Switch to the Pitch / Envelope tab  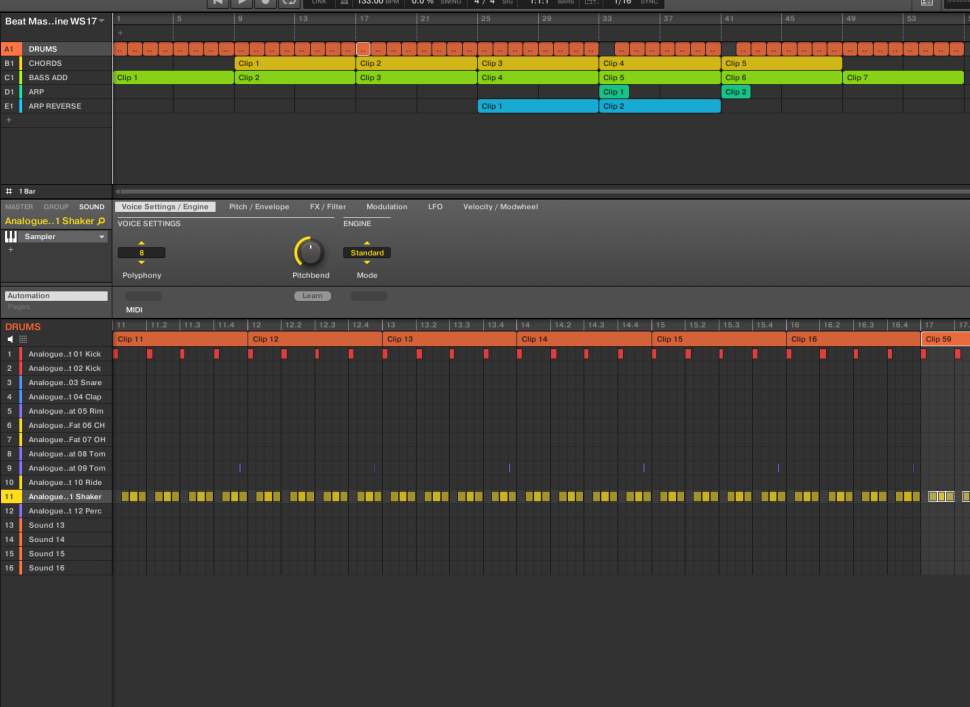pos(259,207)
